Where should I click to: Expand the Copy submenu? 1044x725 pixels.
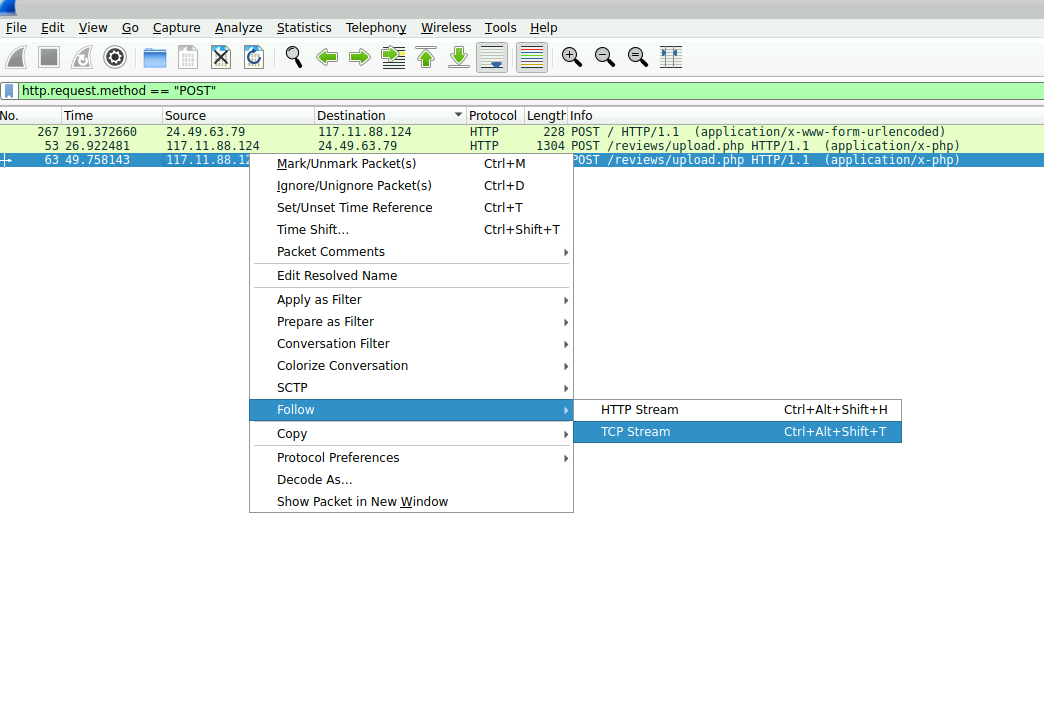click(x=411, y=433)
